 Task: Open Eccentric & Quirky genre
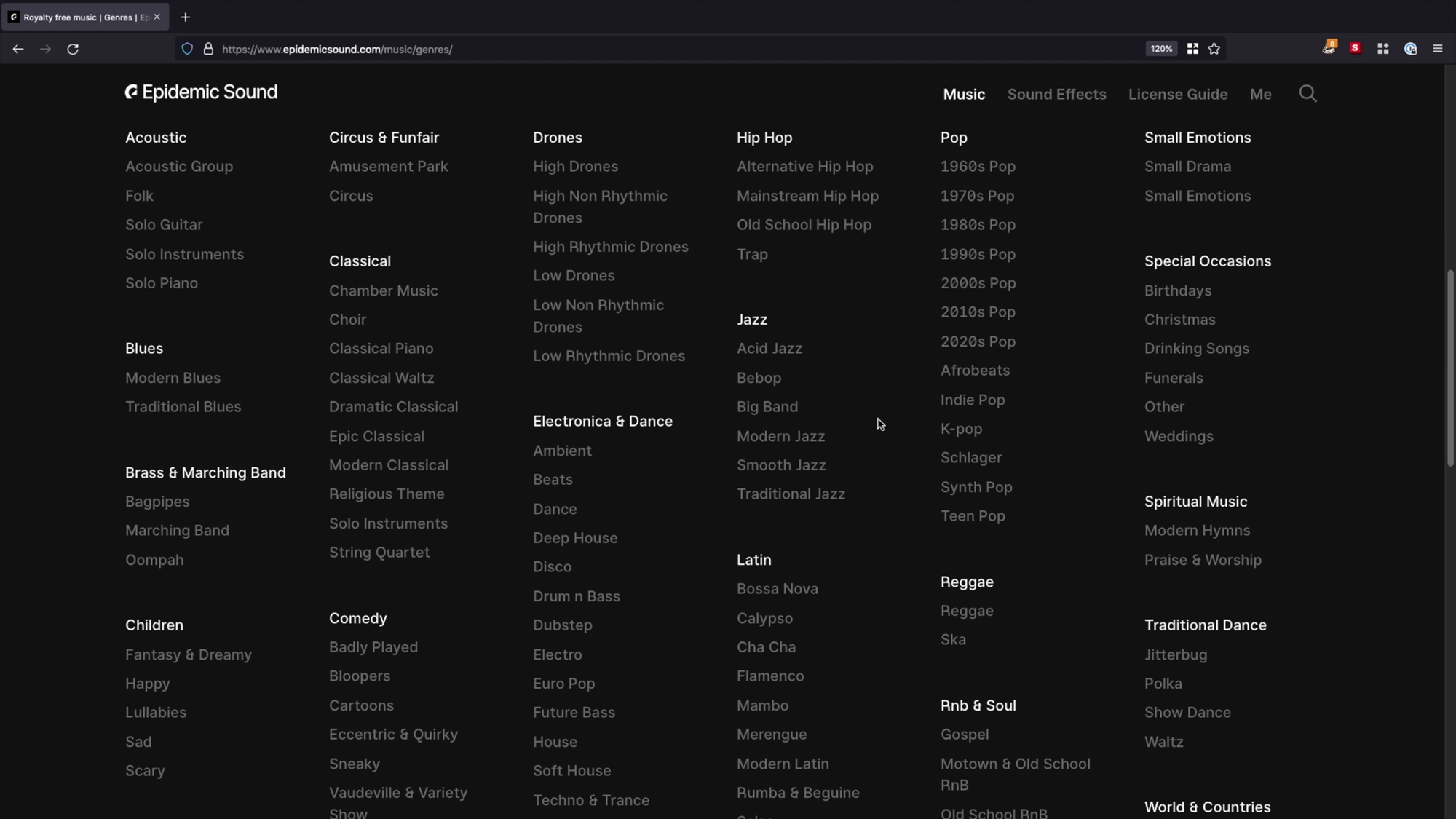coord(393,735)
